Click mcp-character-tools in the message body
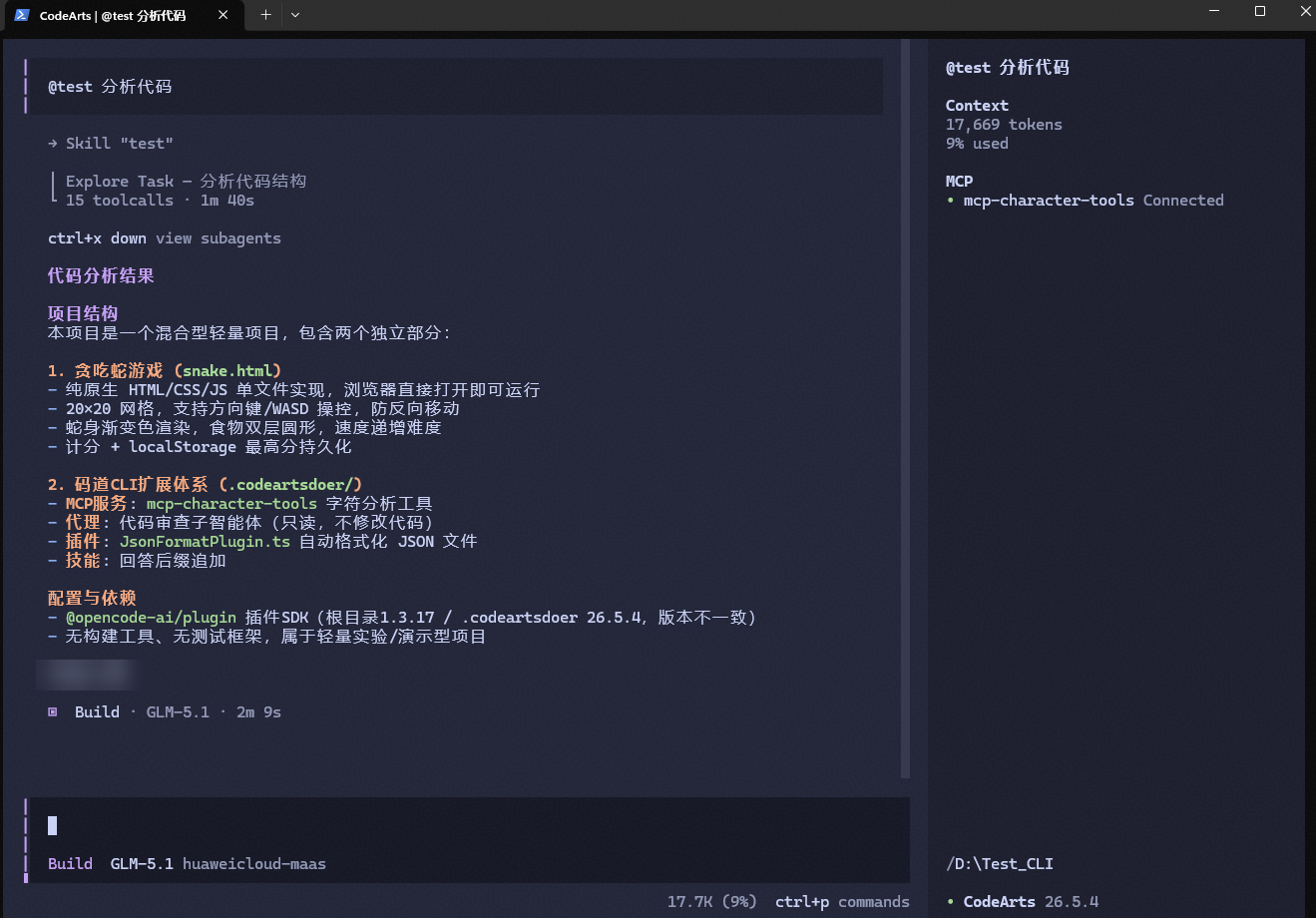Image resolution: width=1316 pixels, height=918 pixels. [x=231, y=504]
